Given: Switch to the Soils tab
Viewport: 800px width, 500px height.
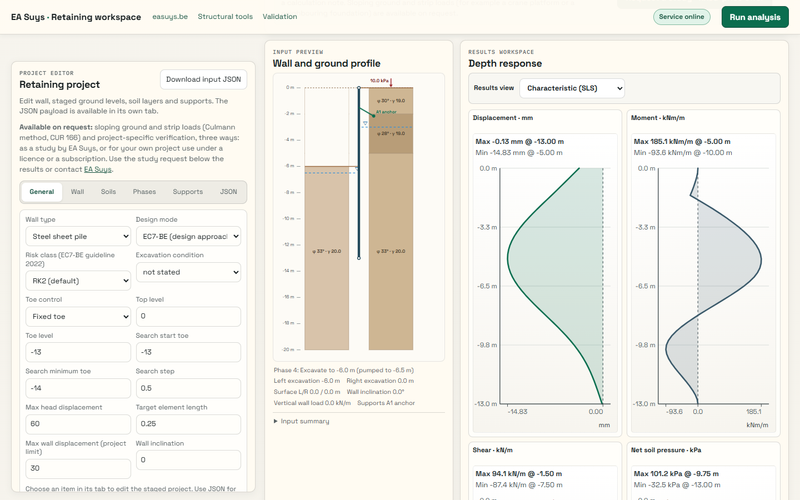Looking at the screenshot, I should click(x=108, y=192).
